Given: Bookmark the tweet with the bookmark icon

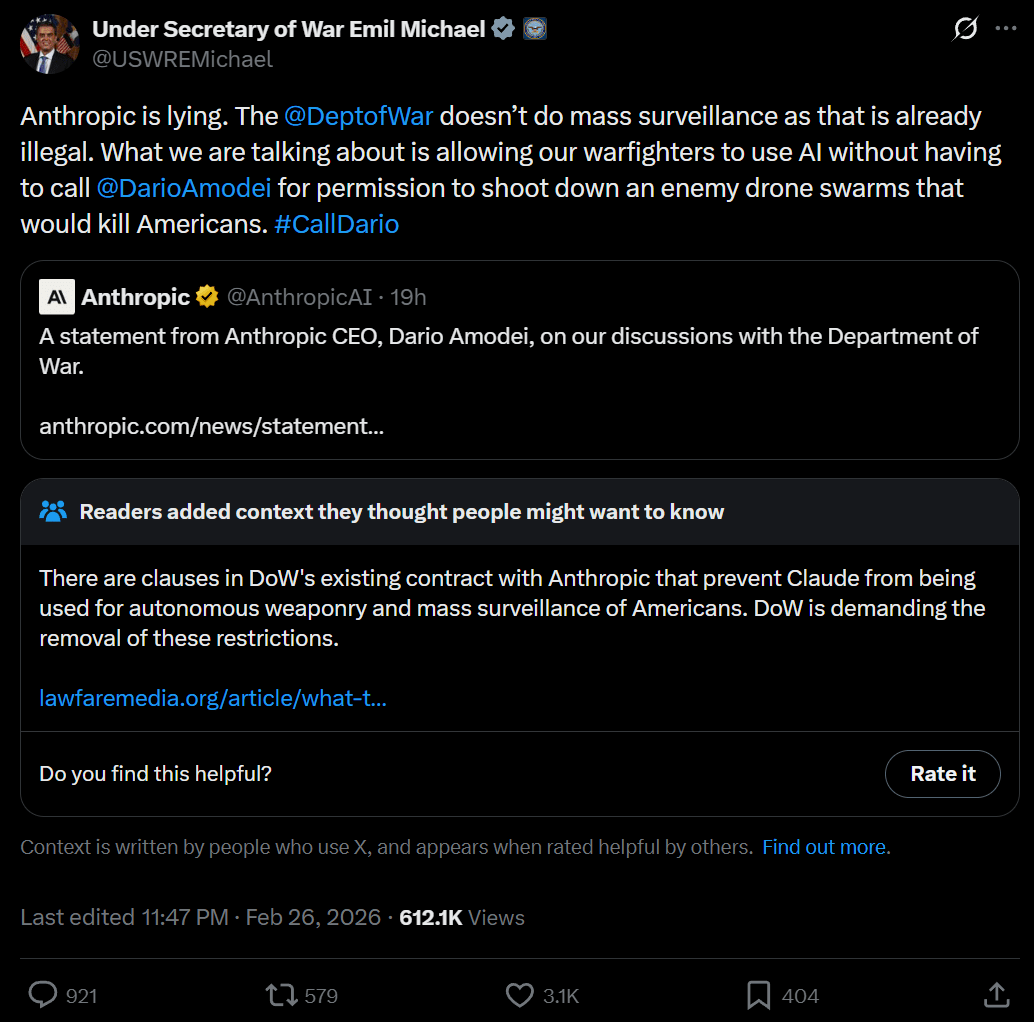Looking at the screenshot, I should tap(758, 995).
